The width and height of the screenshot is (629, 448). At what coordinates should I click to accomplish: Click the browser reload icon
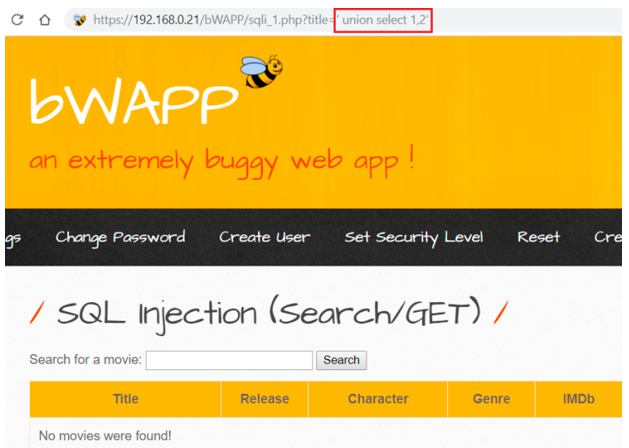point(17,20)
